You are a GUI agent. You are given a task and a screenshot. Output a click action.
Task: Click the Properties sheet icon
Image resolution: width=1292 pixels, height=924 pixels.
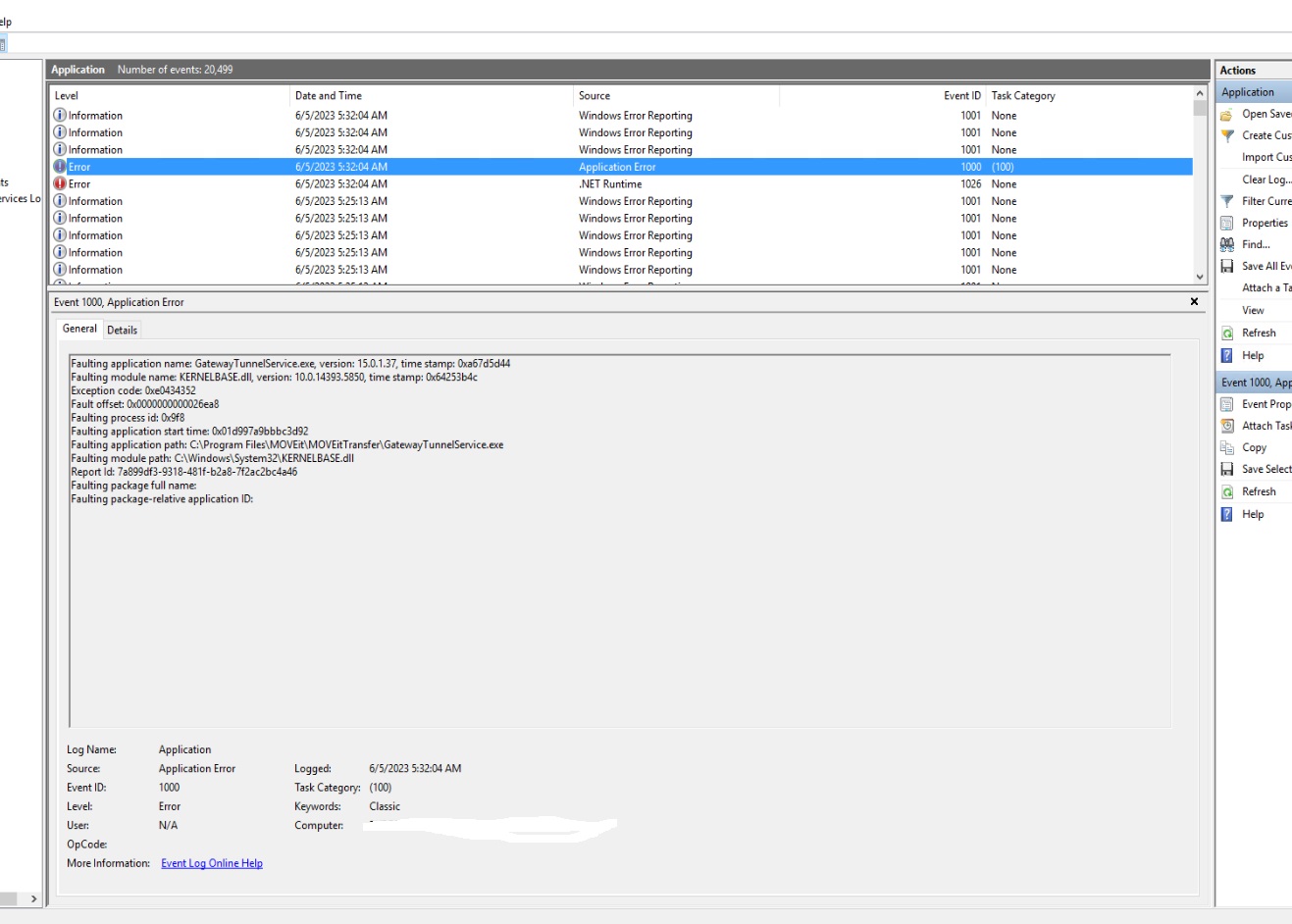[x=1226, y=223]
